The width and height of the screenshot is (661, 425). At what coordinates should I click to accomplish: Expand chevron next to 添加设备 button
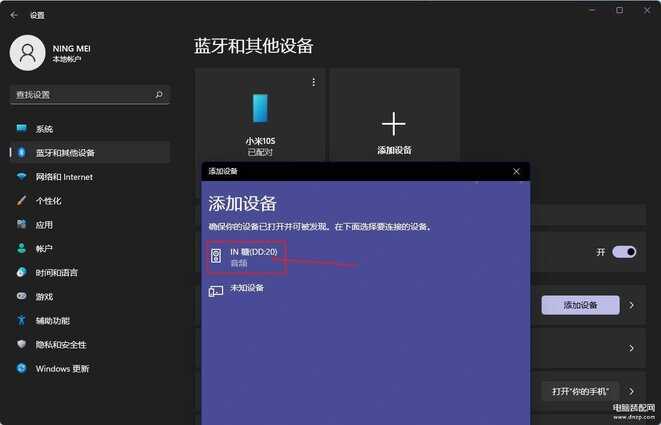pyautogui.click(x=631, y=305)
